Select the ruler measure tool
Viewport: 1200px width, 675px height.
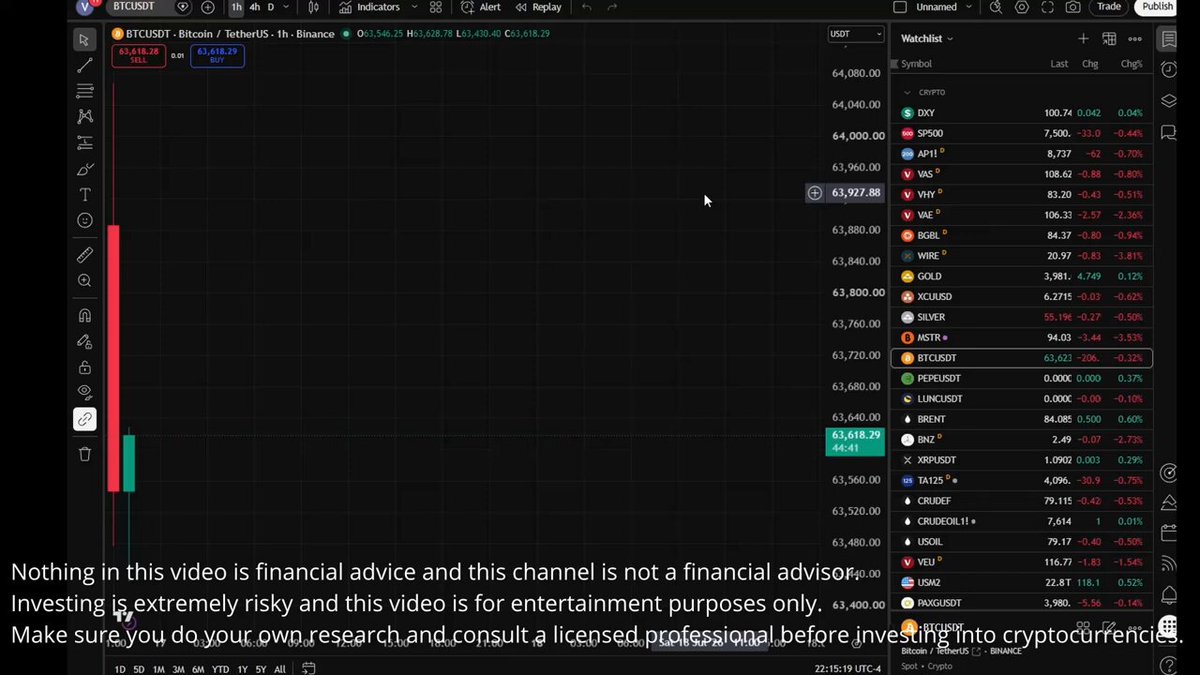(x=85, y=256)
